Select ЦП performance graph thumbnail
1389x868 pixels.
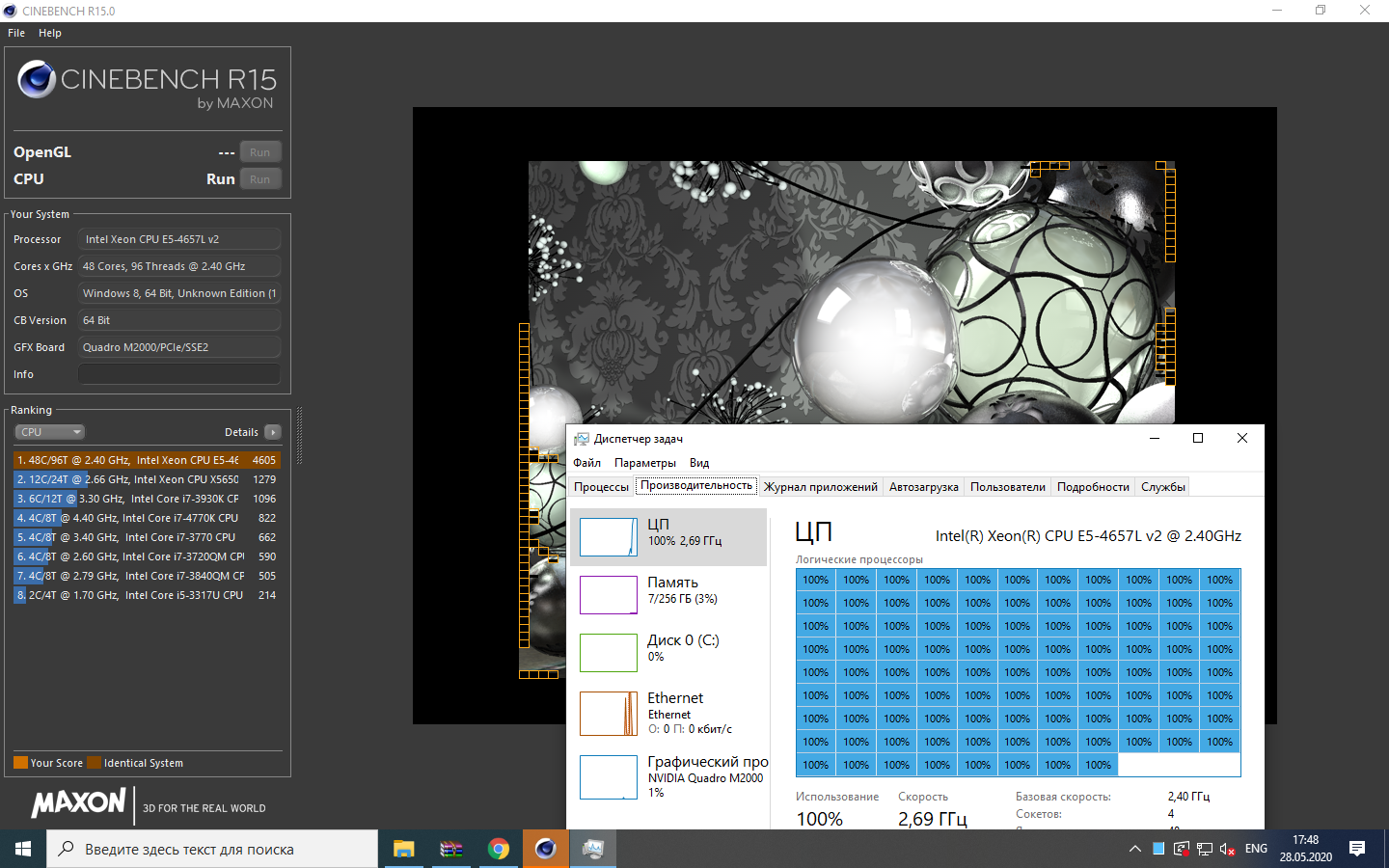tap(609, 537)
